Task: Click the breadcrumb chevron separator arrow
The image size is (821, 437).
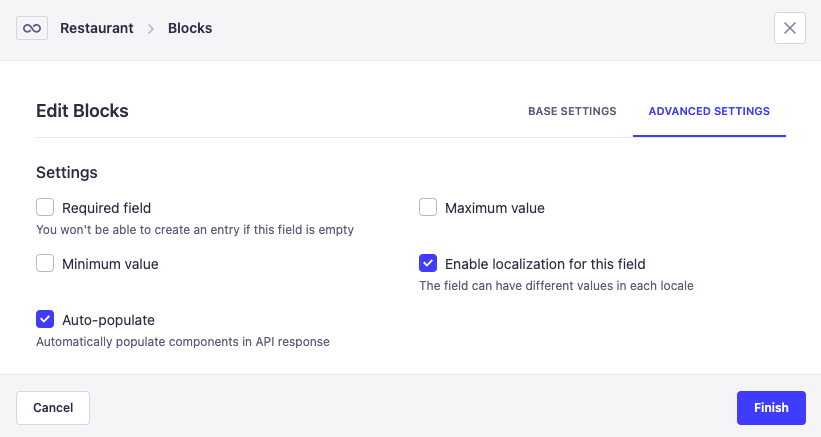Action: tap(151, 29)
